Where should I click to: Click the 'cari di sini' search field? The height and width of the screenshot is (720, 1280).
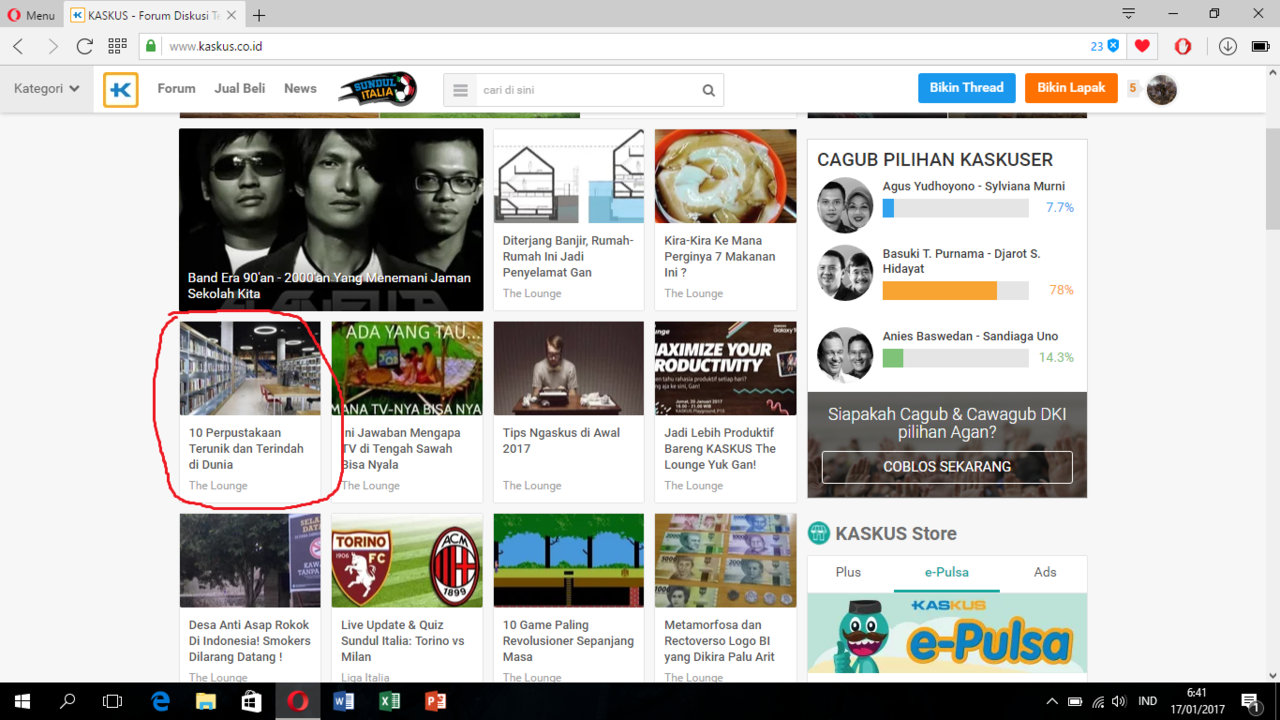click(585, 90)
